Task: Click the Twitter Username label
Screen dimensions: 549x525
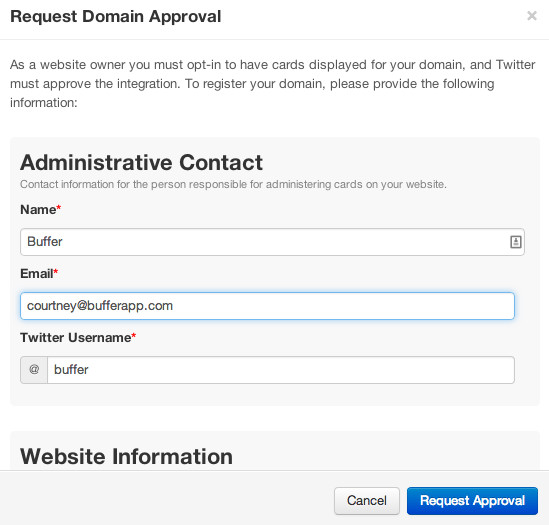Action: (76, 338)
